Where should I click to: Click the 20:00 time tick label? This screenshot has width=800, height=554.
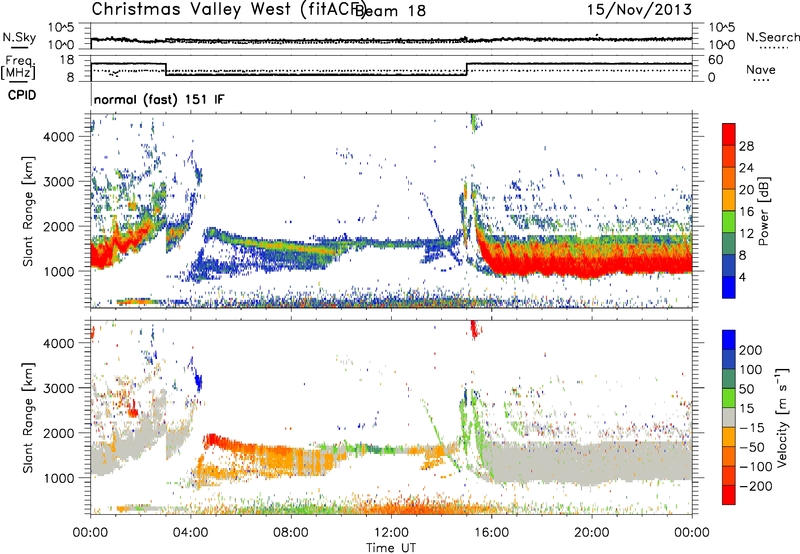click(x=591, y=533)
